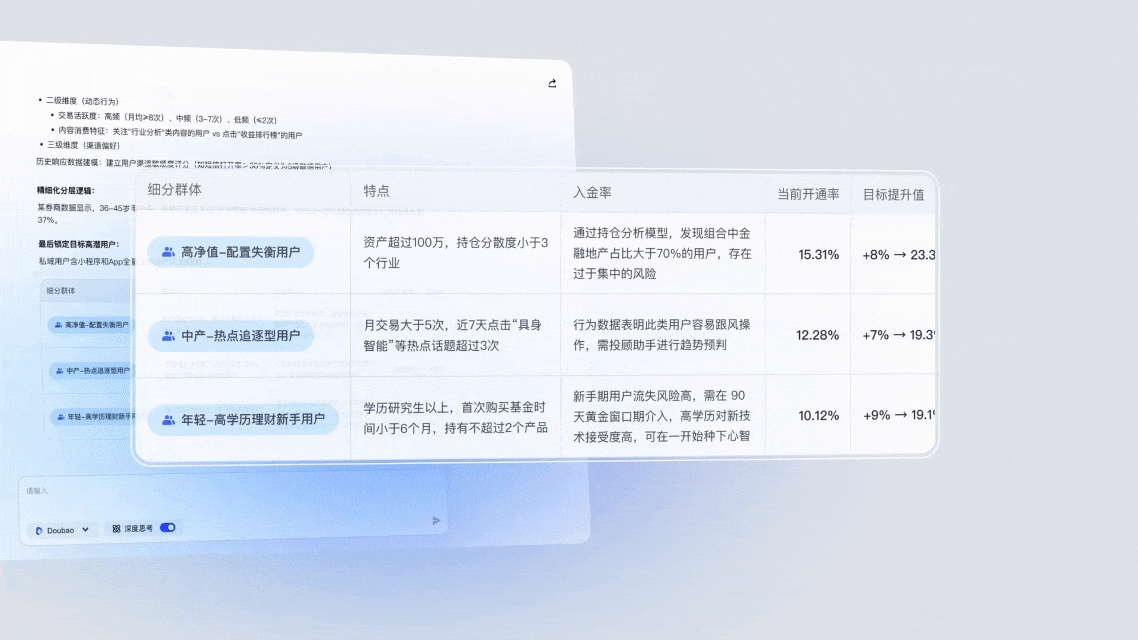Screen dimensions: 1138x640
Task: Click the users icon in 中产-热点追逐型用户 tag
Action: pyautogui.click(x=168, y=335)
